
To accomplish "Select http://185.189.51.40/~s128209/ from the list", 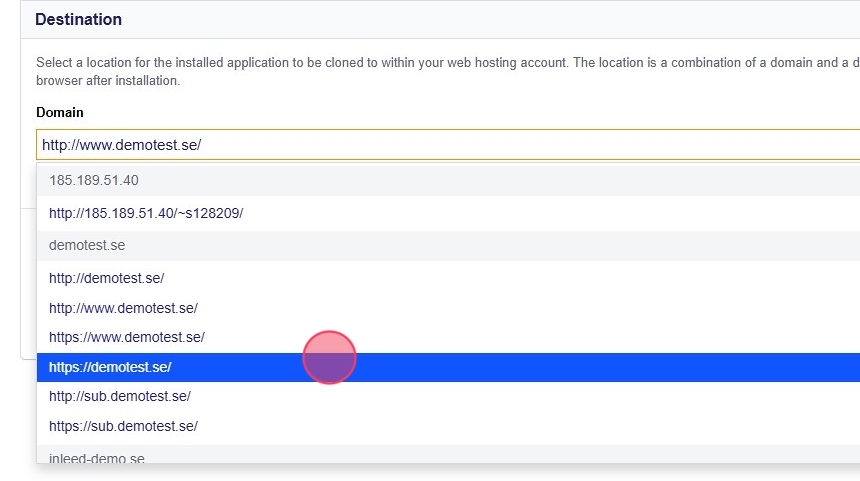I will pos(146,213).
